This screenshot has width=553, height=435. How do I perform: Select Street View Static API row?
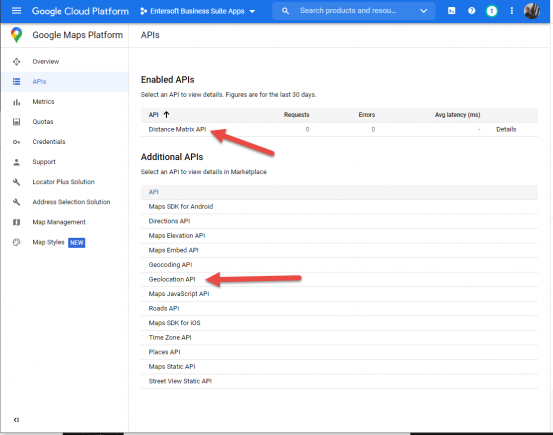coord(339,381)
